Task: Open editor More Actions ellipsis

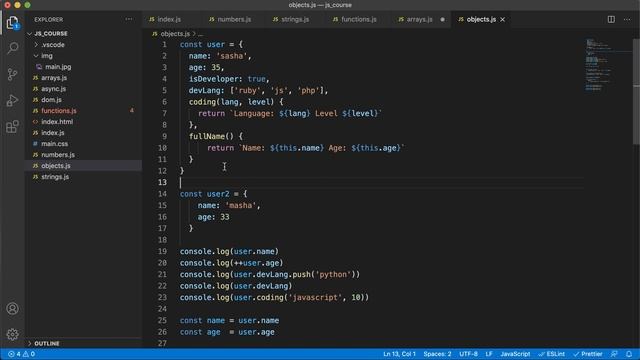Action: click(627, 19)
